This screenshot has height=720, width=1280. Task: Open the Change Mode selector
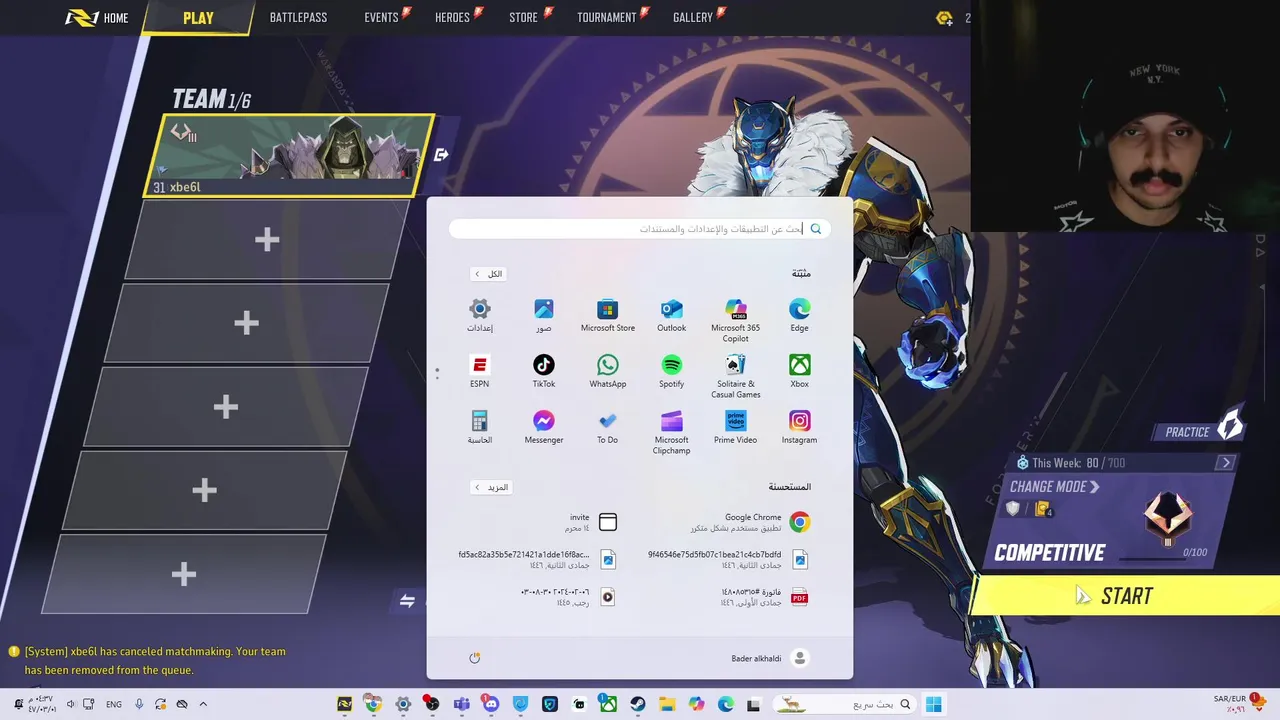(x=1054, y=487)
